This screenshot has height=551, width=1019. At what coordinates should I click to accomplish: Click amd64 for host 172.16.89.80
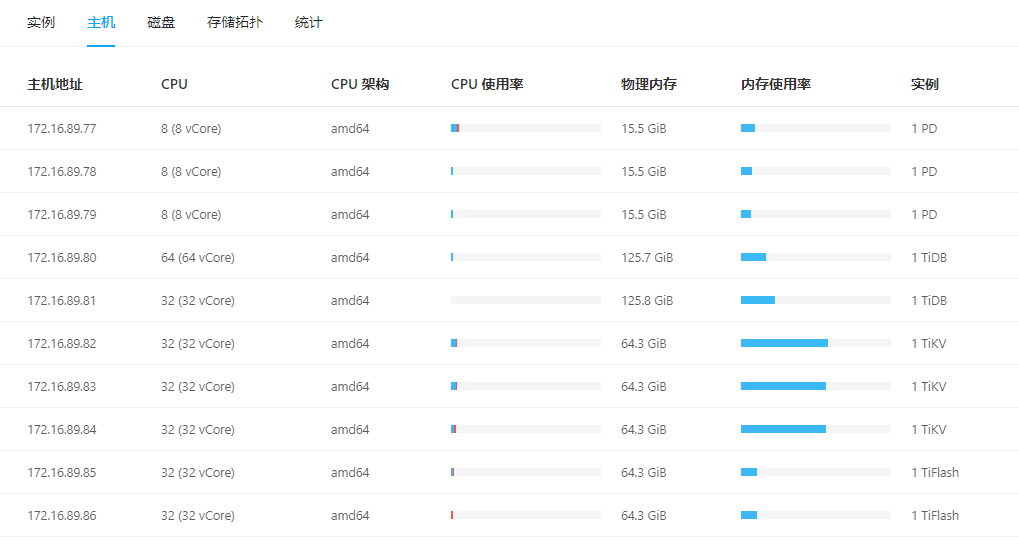[350, 257]
